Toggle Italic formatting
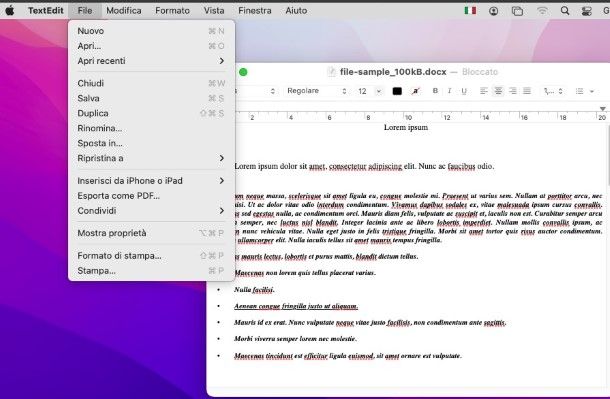The height and width of the screenshot is (399, 610). 449,91
